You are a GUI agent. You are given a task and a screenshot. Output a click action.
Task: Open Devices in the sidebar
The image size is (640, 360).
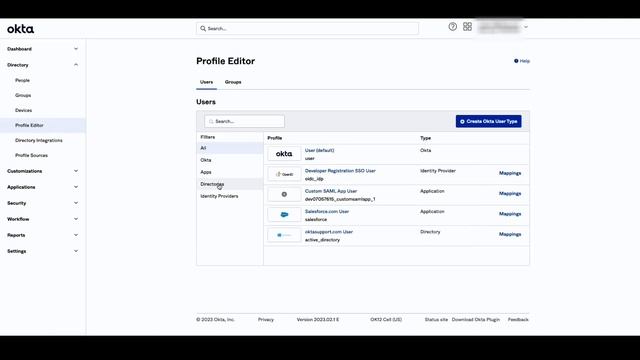23,110
